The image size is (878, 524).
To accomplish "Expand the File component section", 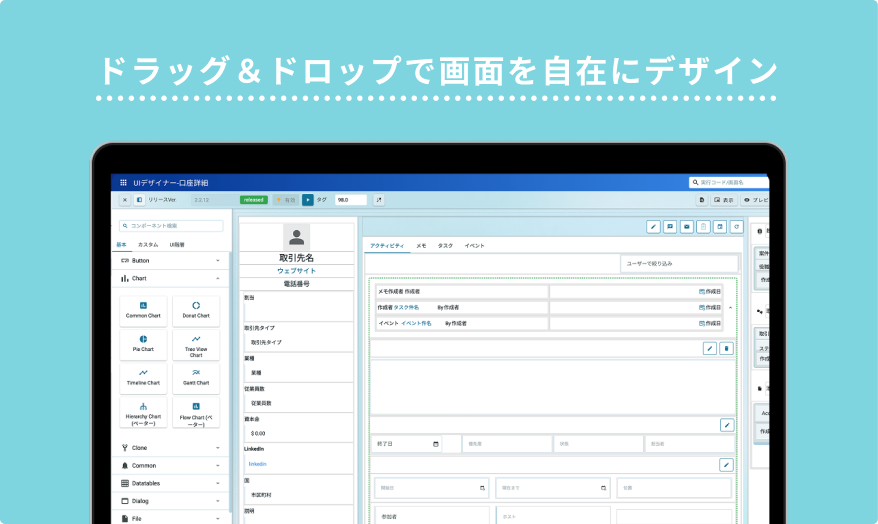I will [x=170, y=518].
